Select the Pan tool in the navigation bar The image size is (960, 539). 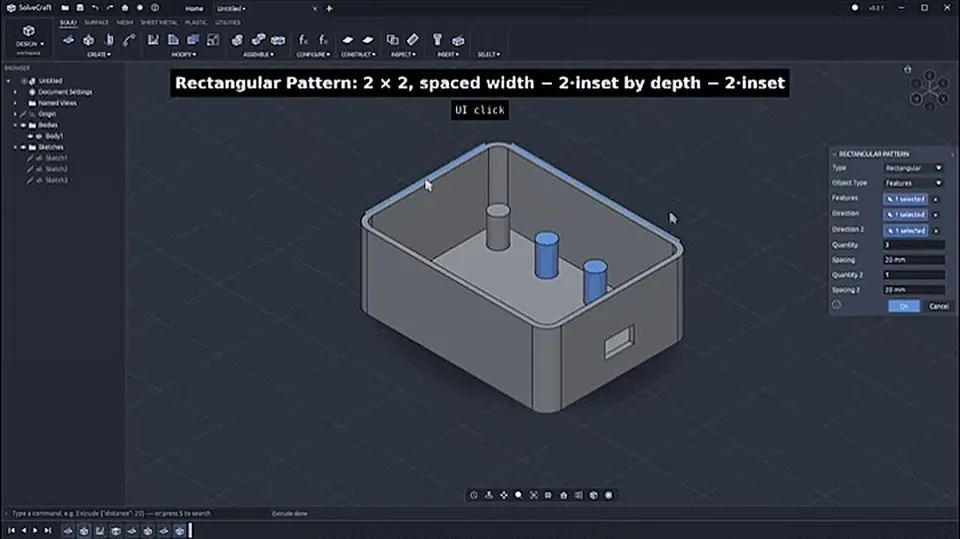504,495
